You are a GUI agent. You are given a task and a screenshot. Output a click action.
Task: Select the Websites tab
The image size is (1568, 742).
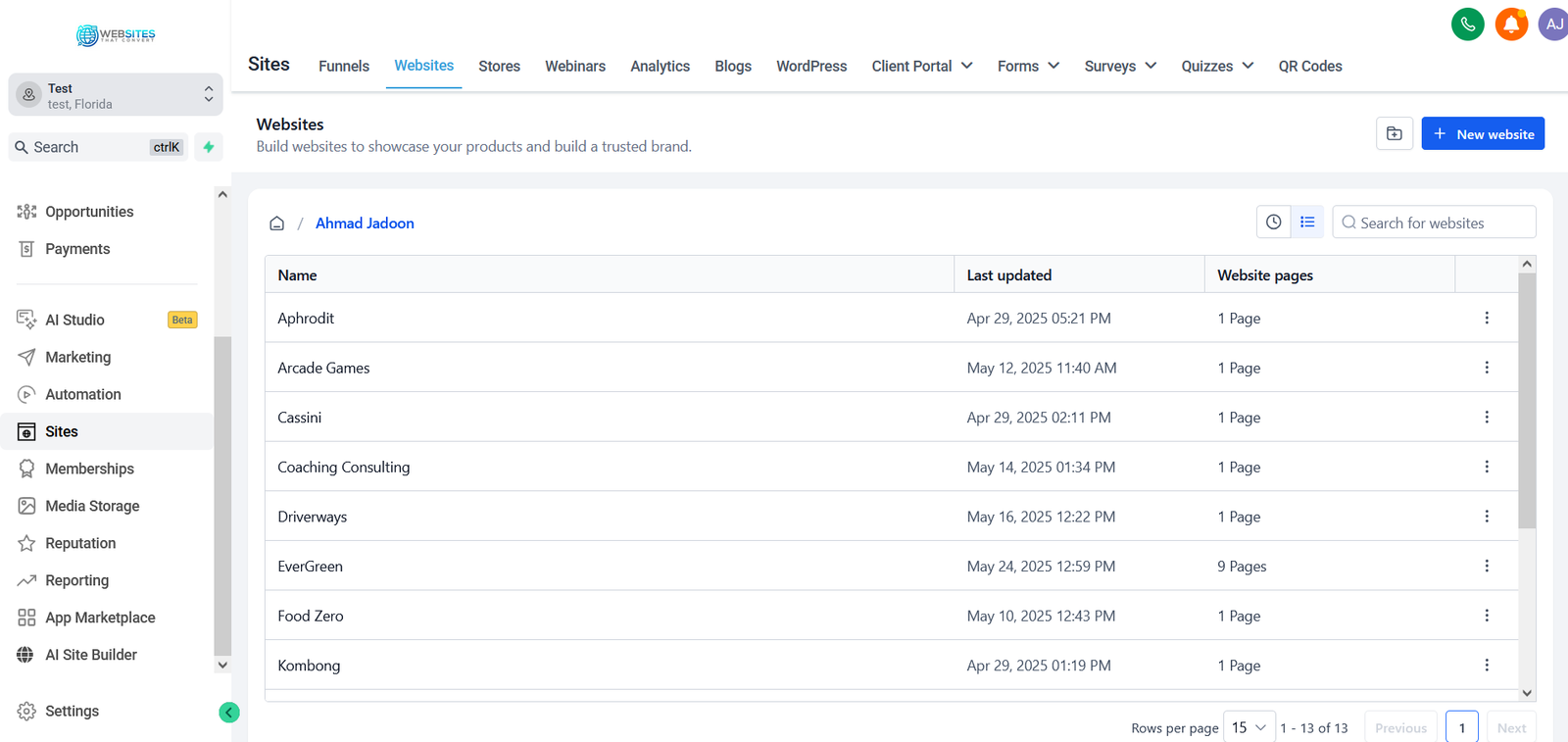[x=424, y=66]
